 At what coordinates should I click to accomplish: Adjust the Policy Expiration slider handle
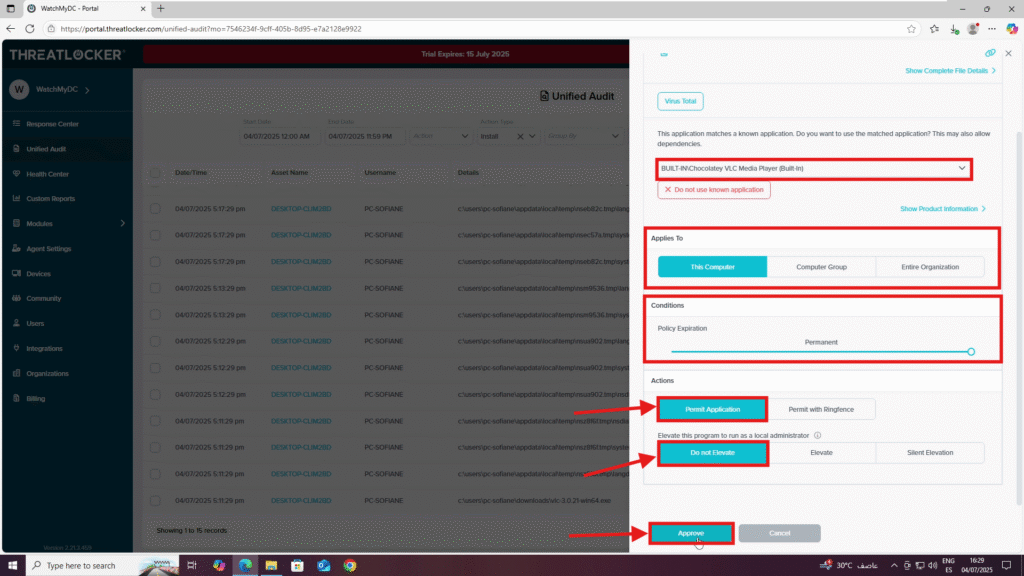(971, 352)
